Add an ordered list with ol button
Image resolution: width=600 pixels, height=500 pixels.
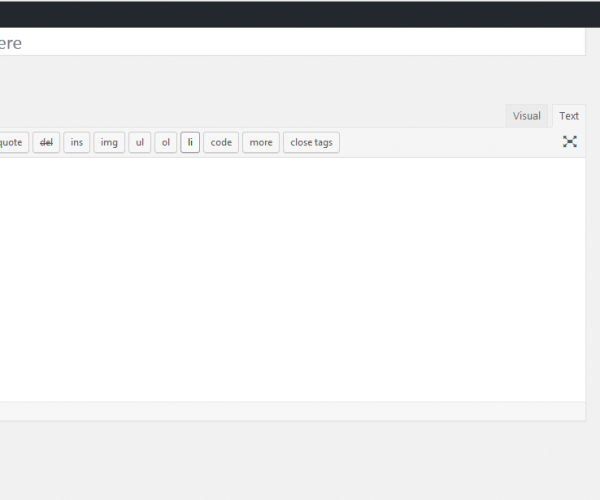tap(166, 142)
